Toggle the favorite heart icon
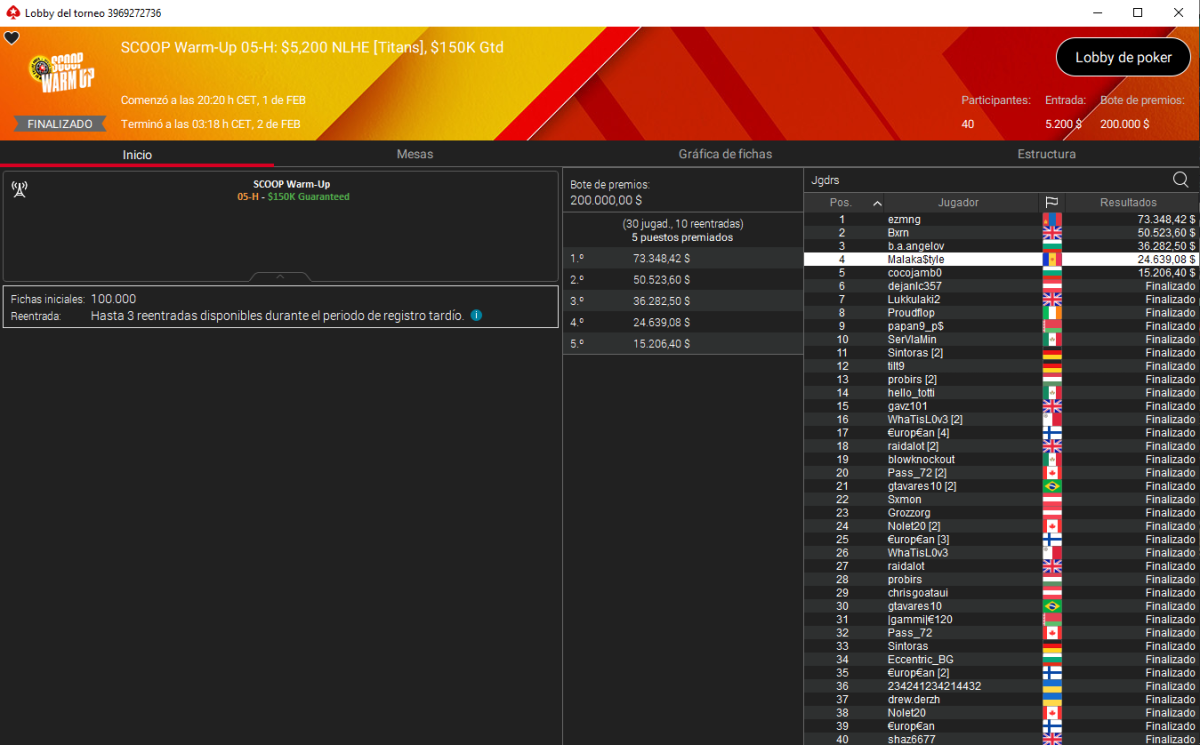 [x=12, y=38]
